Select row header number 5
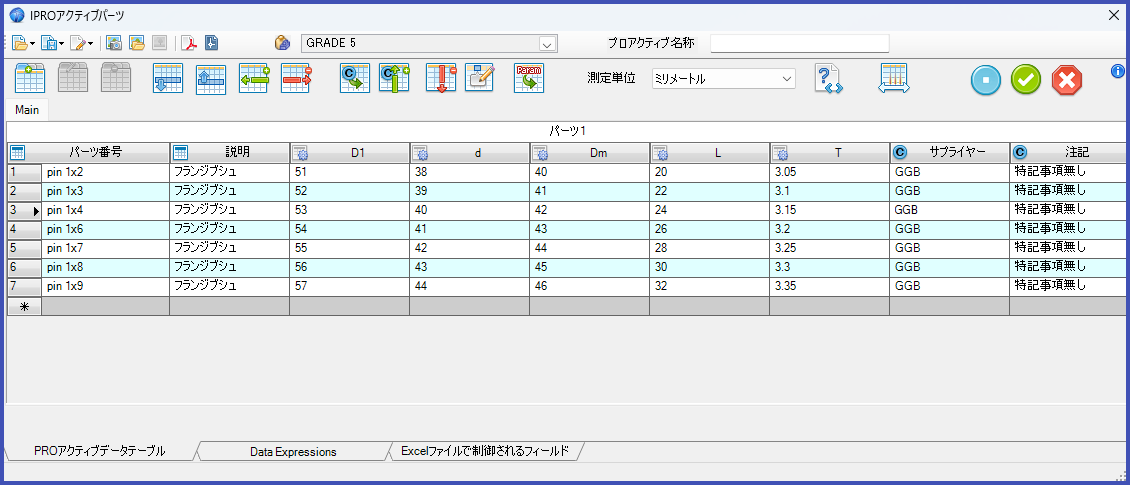The image size is (1130, 485). (x=25, y=249)
